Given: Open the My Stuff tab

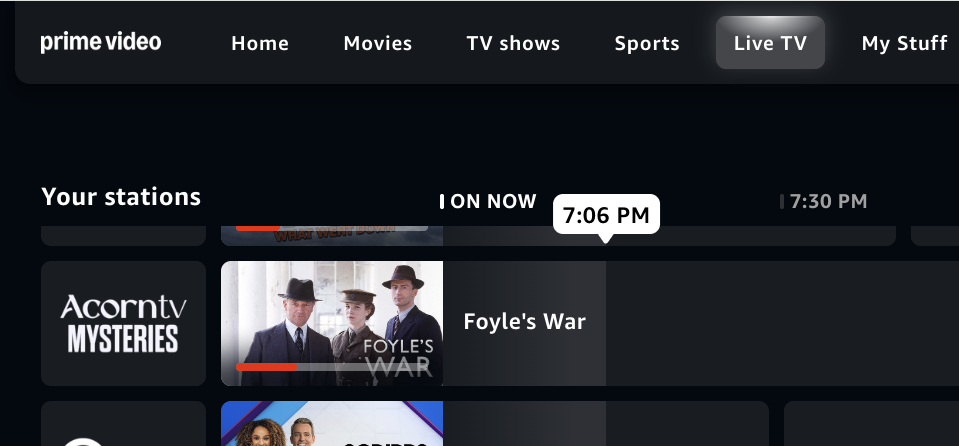Looking at the screenshot, I should [904, 43].
